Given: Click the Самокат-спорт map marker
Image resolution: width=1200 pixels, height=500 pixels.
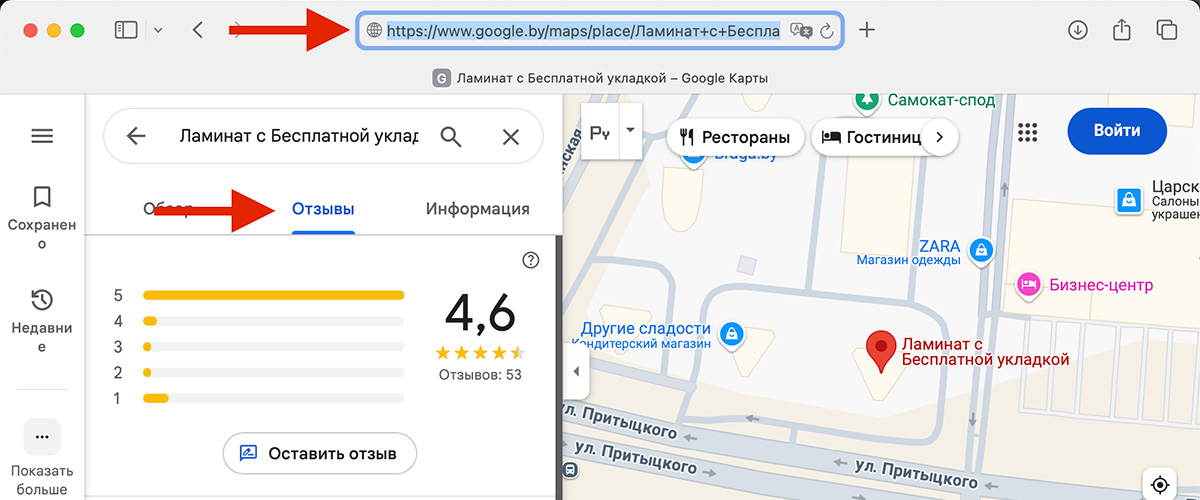Looking at the screenshot, I should 869,100.
